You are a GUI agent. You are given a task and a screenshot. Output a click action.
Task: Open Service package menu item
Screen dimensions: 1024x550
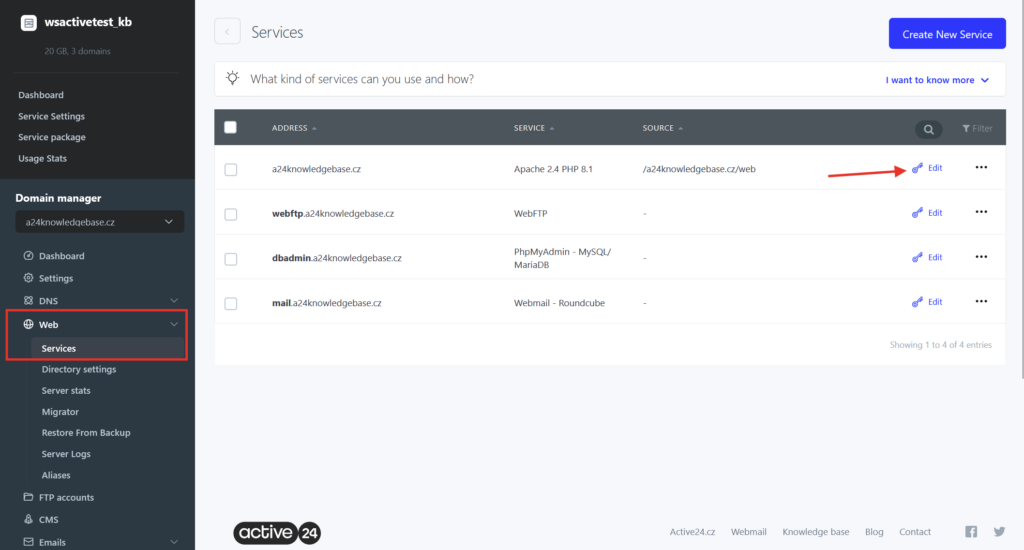pyautogui.click(x=52, y=137)
